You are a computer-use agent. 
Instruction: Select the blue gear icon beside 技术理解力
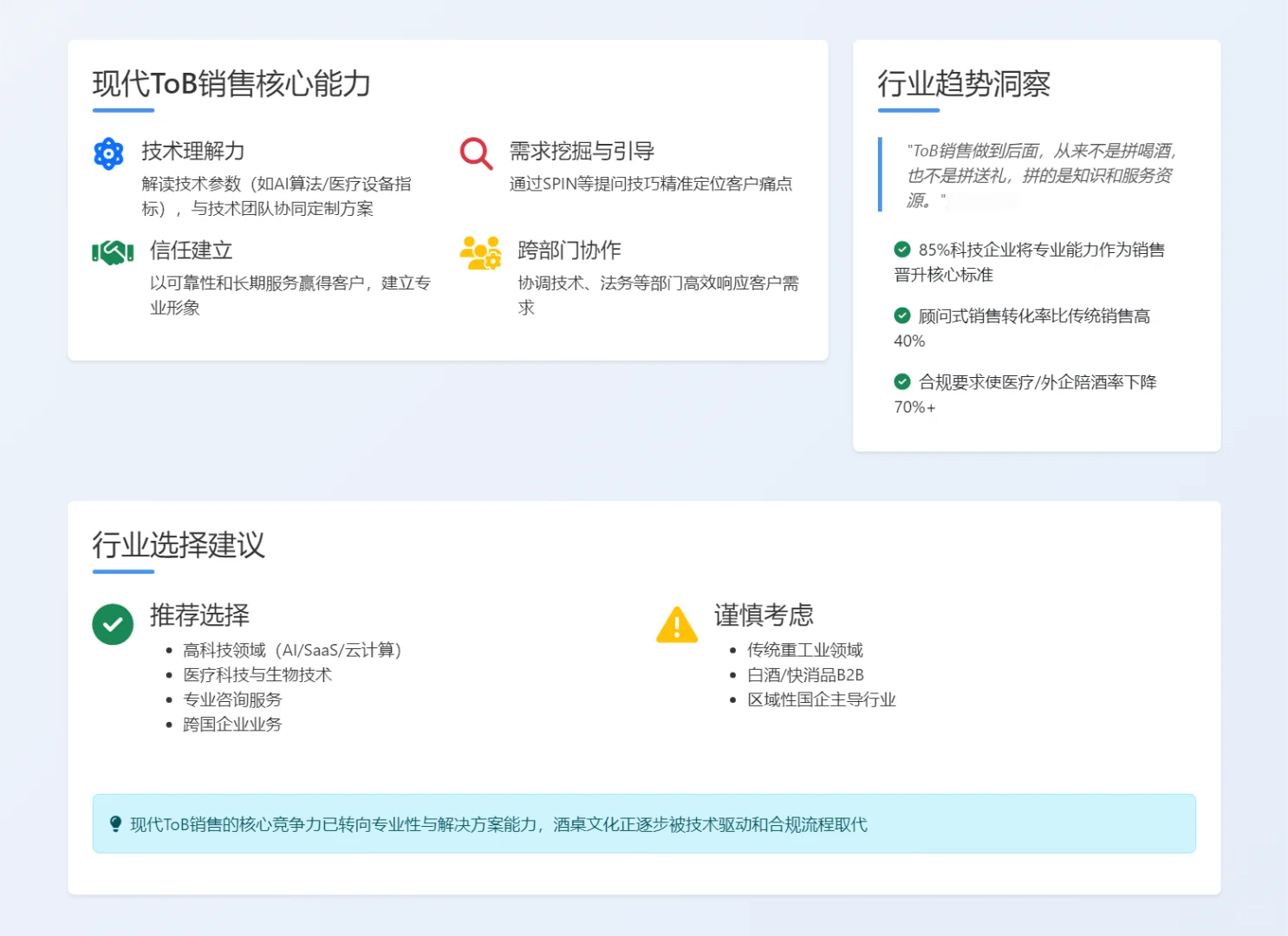coord(107,153)
